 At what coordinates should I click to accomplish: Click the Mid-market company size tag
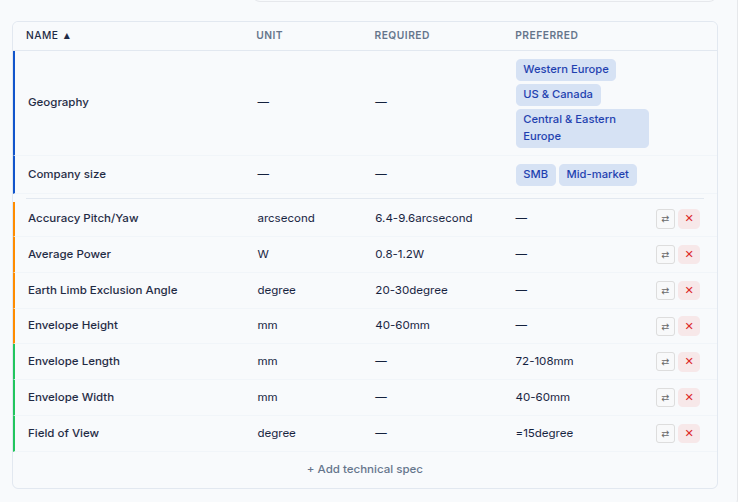click(598, 174)
